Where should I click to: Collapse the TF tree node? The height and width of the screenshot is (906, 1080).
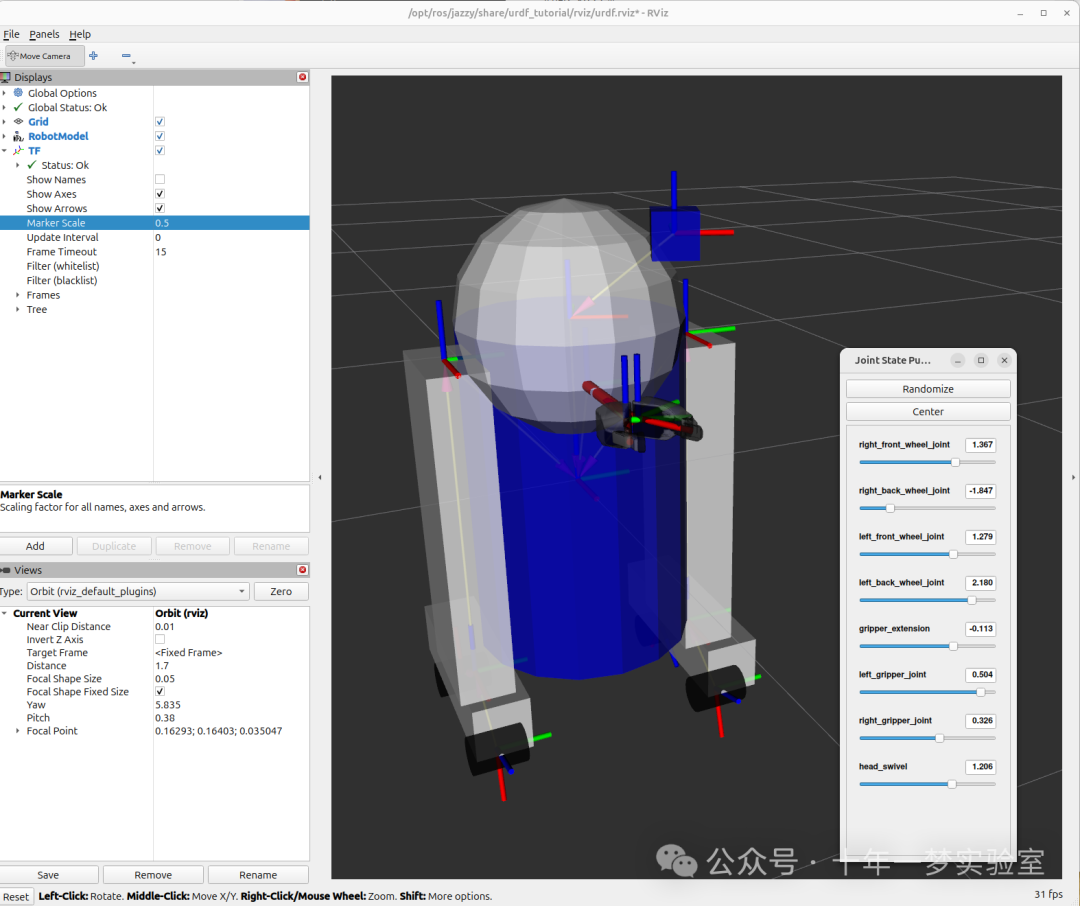(4, 150)
